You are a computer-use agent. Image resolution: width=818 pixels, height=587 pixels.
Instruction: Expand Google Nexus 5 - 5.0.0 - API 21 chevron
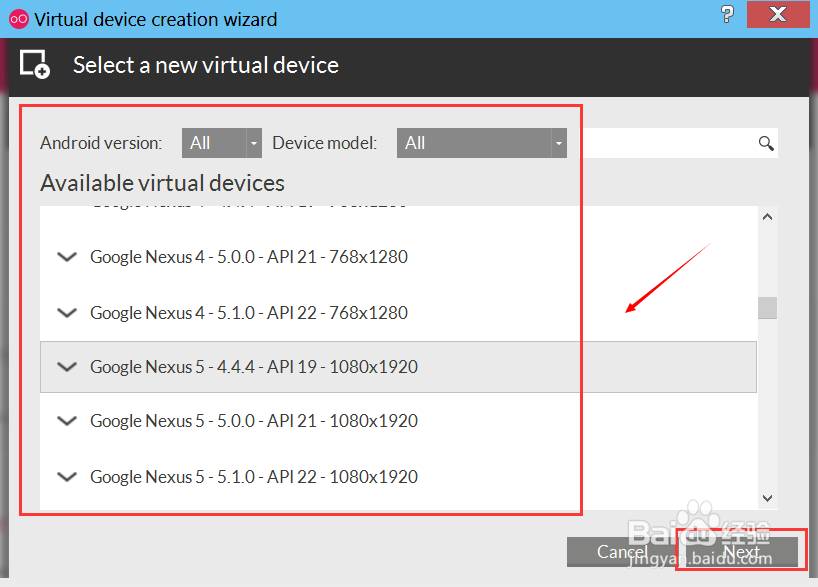click(x=67, y=421)
